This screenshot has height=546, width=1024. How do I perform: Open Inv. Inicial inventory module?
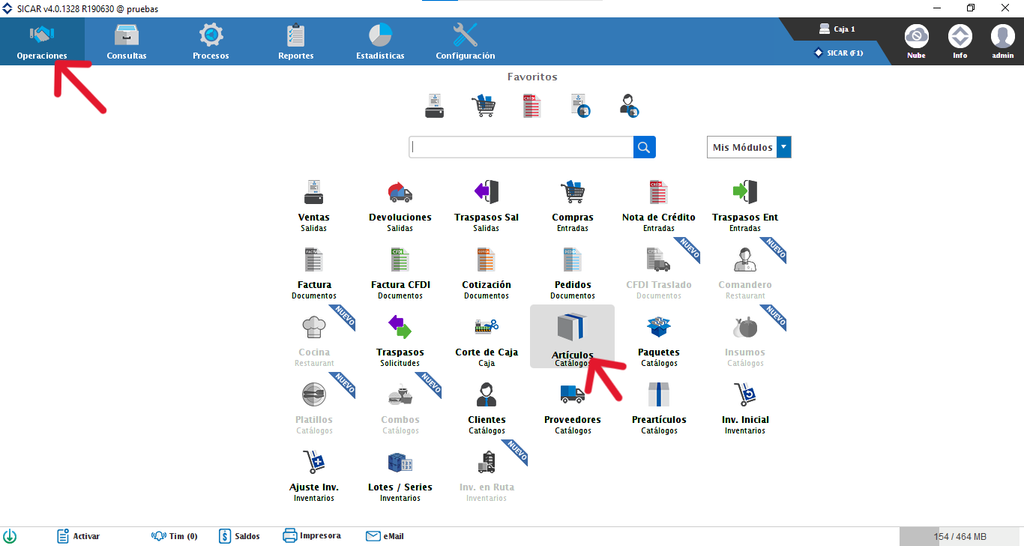[x=745, y=408]
